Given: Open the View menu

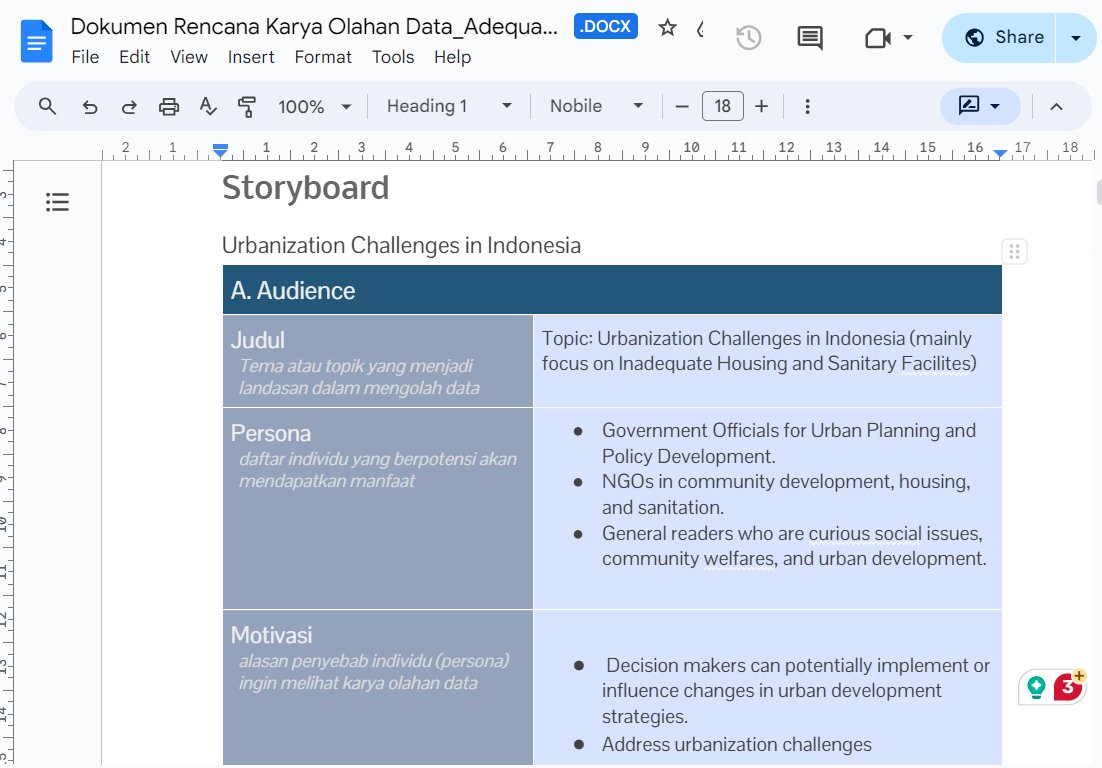Looking at the screenshot, I should point(188,57).
